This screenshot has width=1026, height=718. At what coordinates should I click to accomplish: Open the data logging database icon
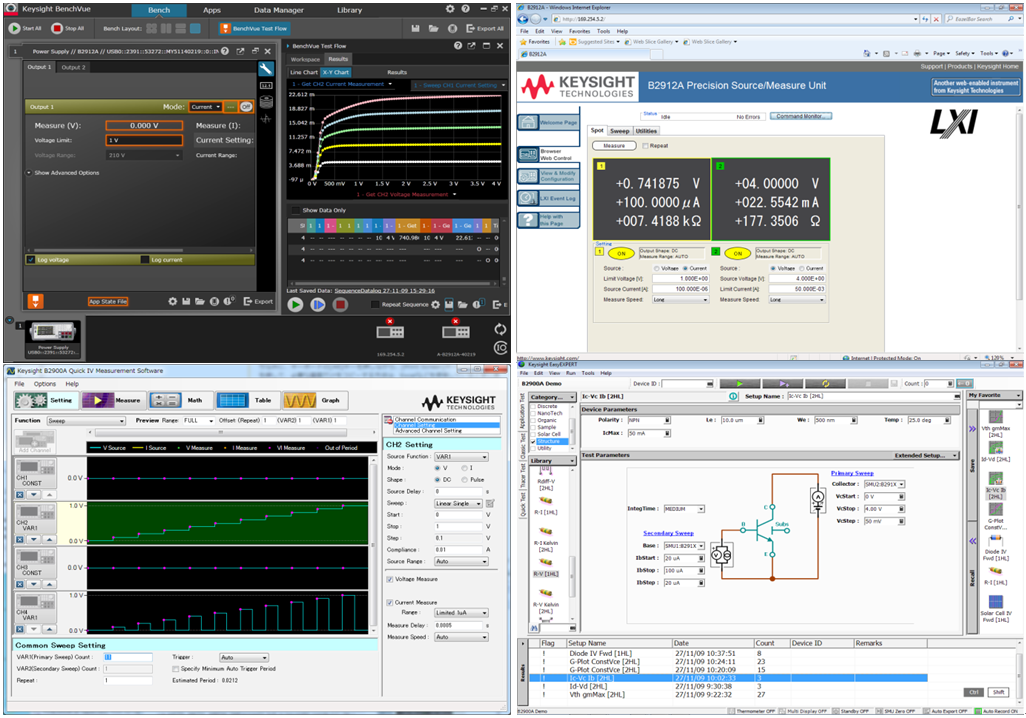pos(266,101)
